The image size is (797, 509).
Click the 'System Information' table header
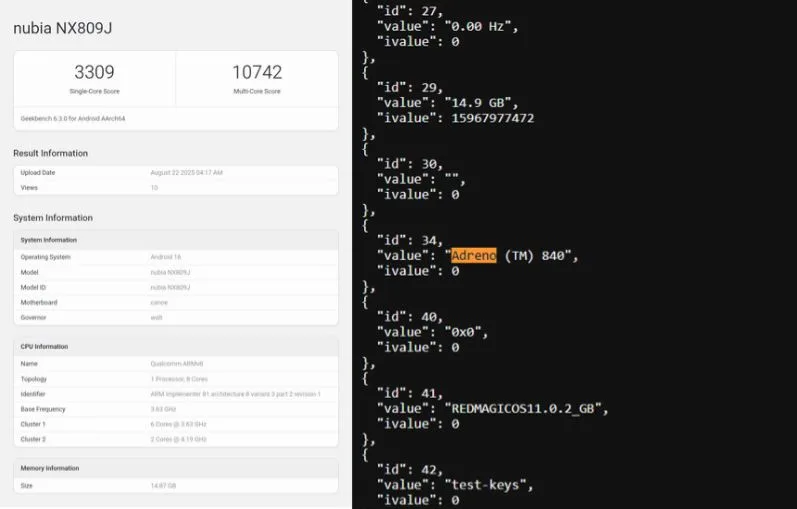click(48, 240)
